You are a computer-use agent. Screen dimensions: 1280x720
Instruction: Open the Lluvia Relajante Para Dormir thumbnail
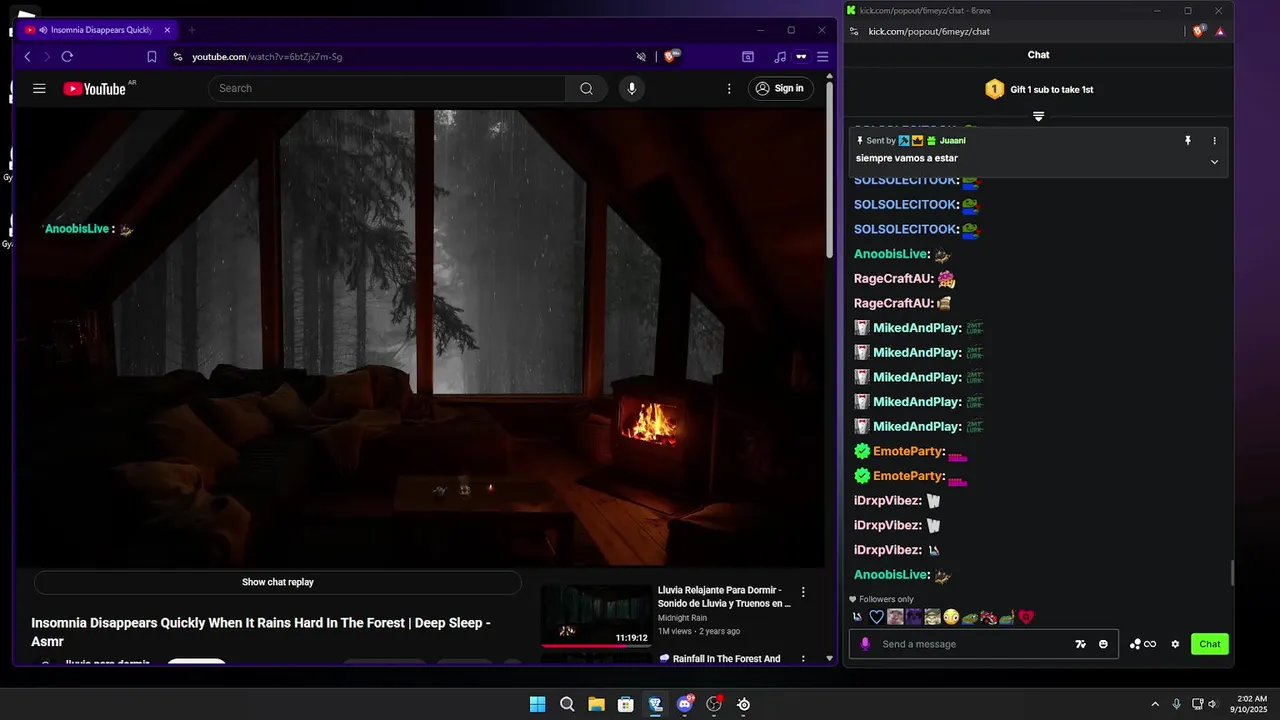point(597,616)
